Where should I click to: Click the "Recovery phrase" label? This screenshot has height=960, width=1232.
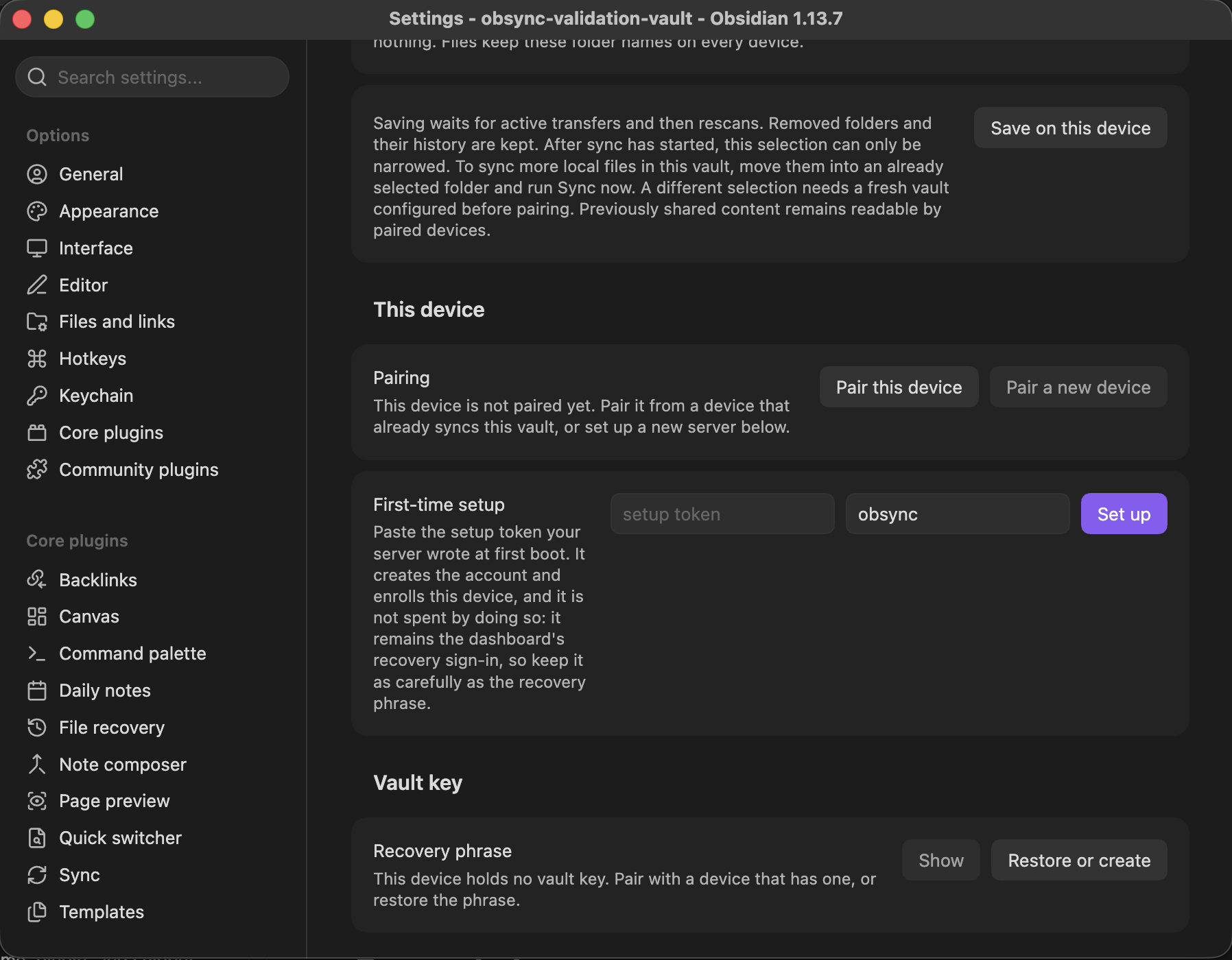[x=442, y=851]
